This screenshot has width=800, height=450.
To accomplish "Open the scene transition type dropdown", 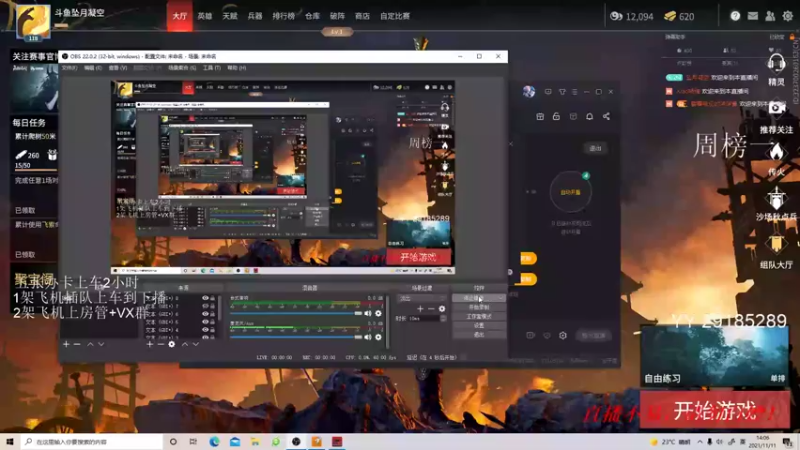I will click(421, 298).
